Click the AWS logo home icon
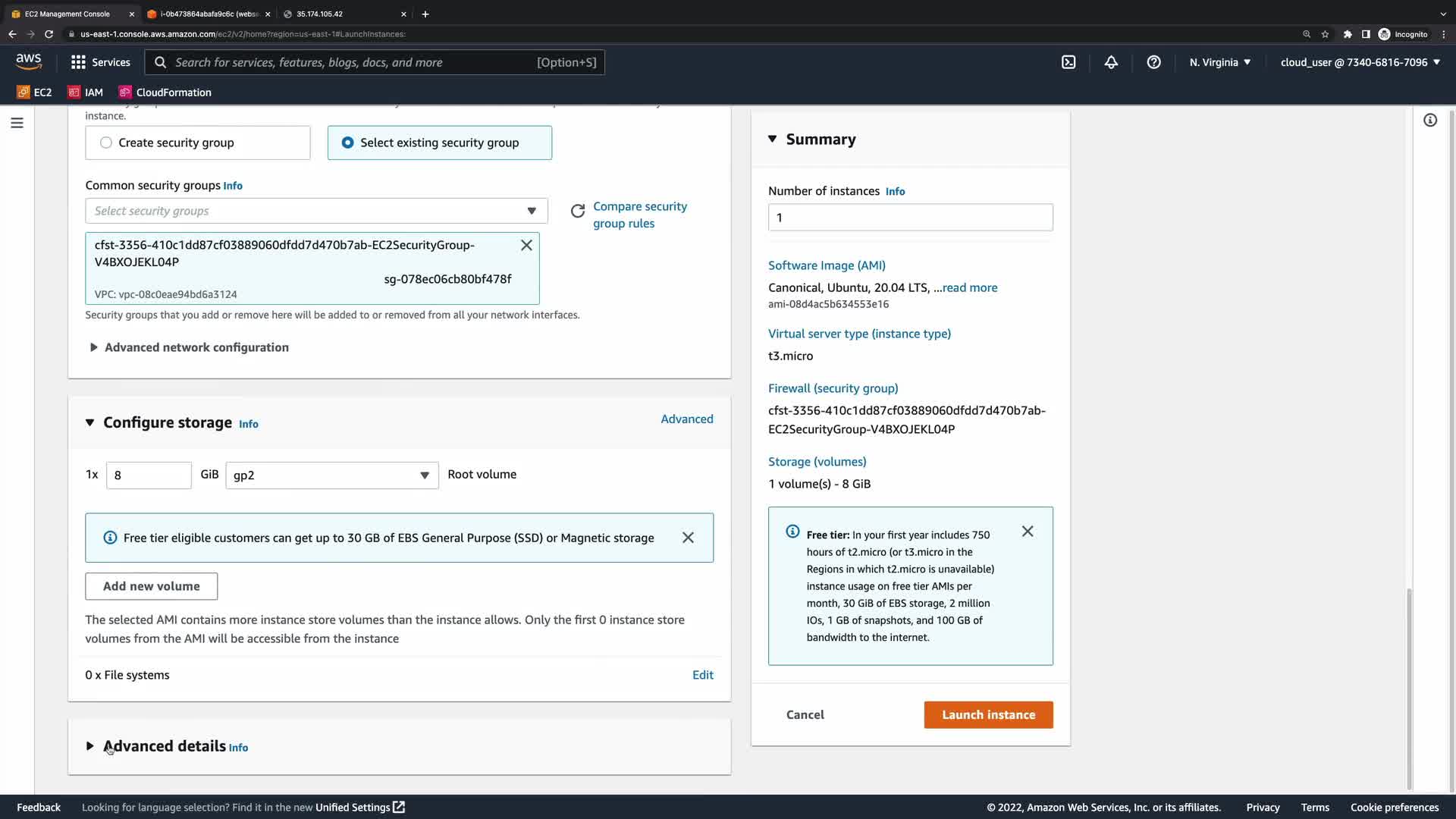 [x=29, y=61]
